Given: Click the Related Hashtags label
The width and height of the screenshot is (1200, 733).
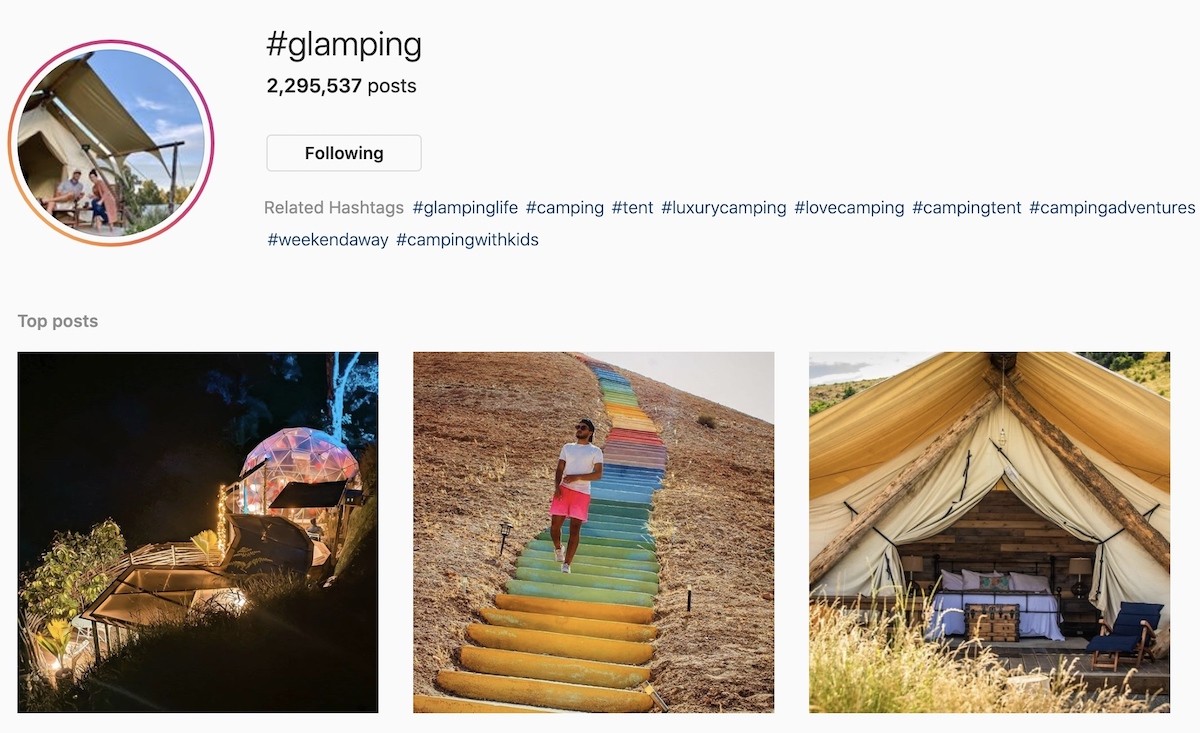Looking at the screenshot, I should tap(334, 208).
